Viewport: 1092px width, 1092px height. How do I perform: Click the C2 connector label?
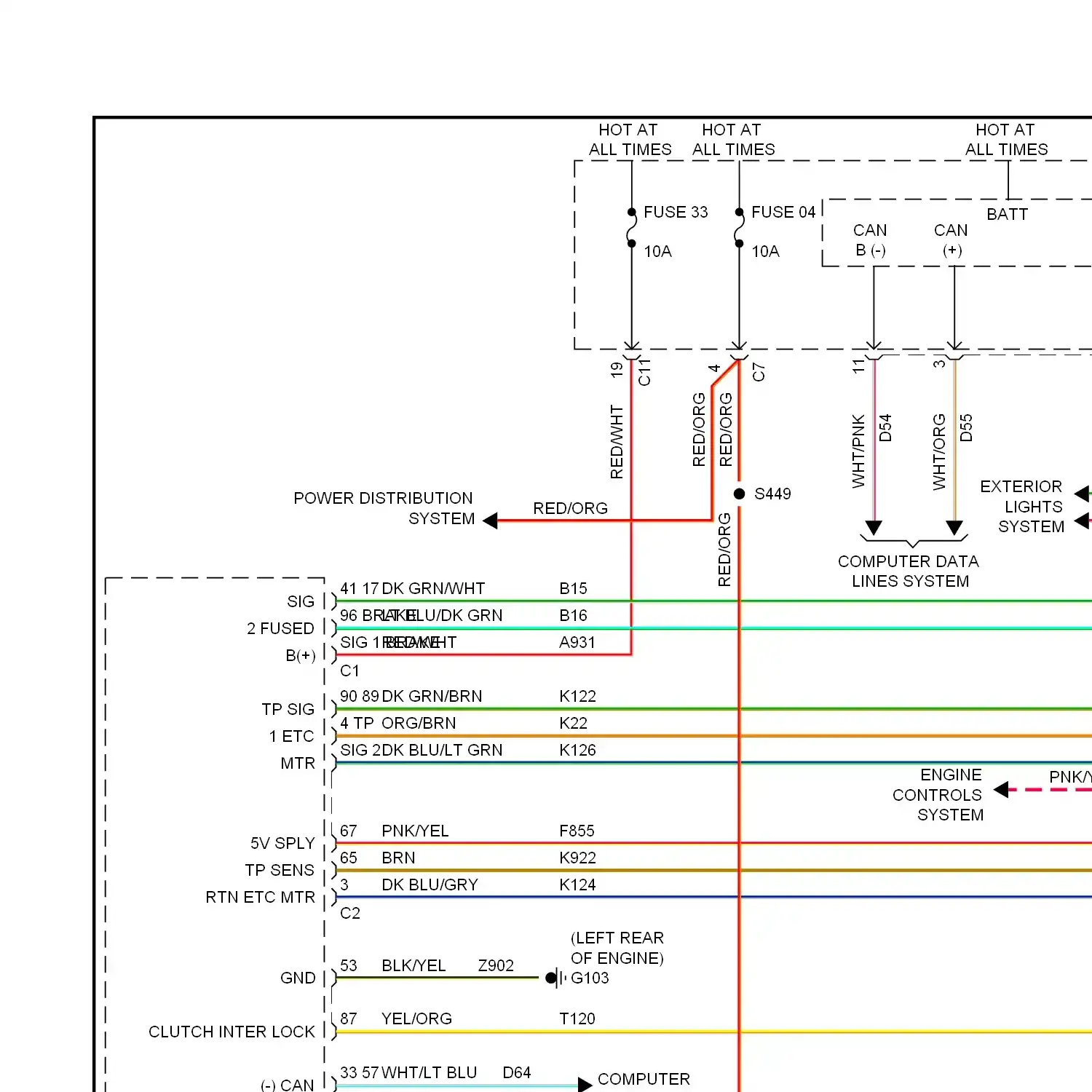coord(350,913)
